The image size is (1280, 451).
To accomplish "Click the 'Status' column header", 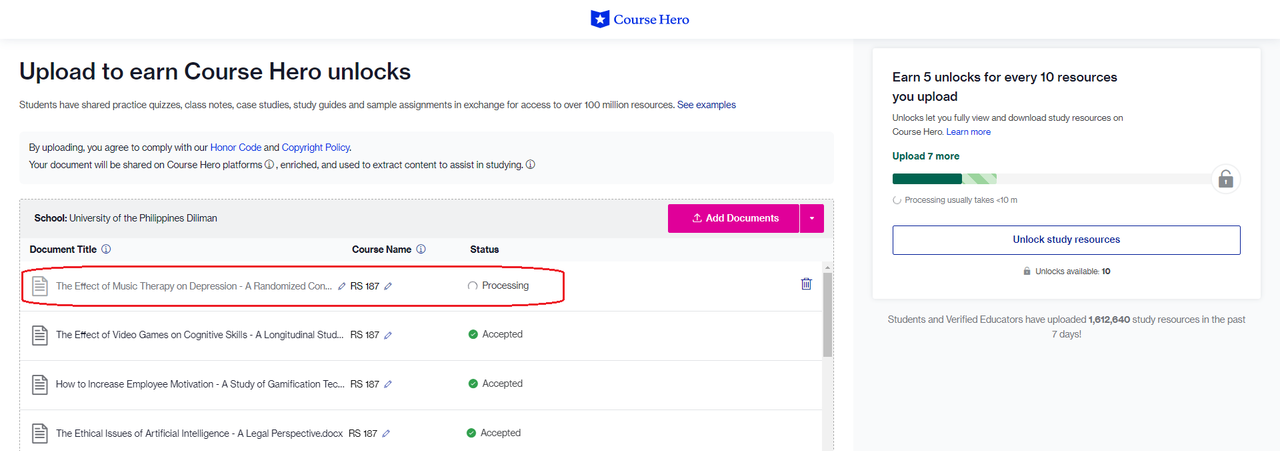I will pyautogui.click(x=484, y=250).
